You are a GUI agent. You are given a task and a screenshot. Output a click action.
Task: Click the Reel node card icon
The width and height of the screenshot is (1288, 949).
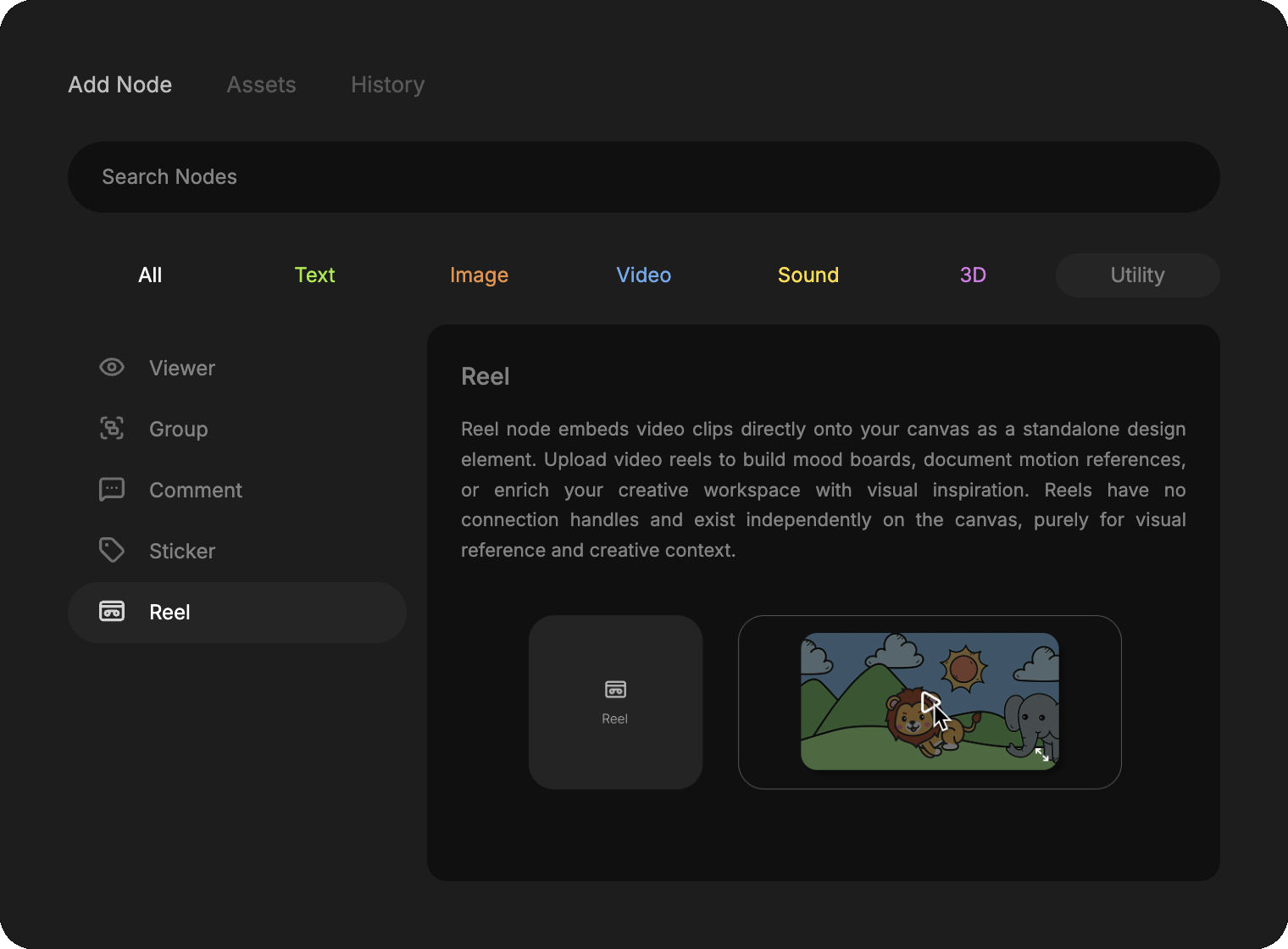tap(615, 690)
